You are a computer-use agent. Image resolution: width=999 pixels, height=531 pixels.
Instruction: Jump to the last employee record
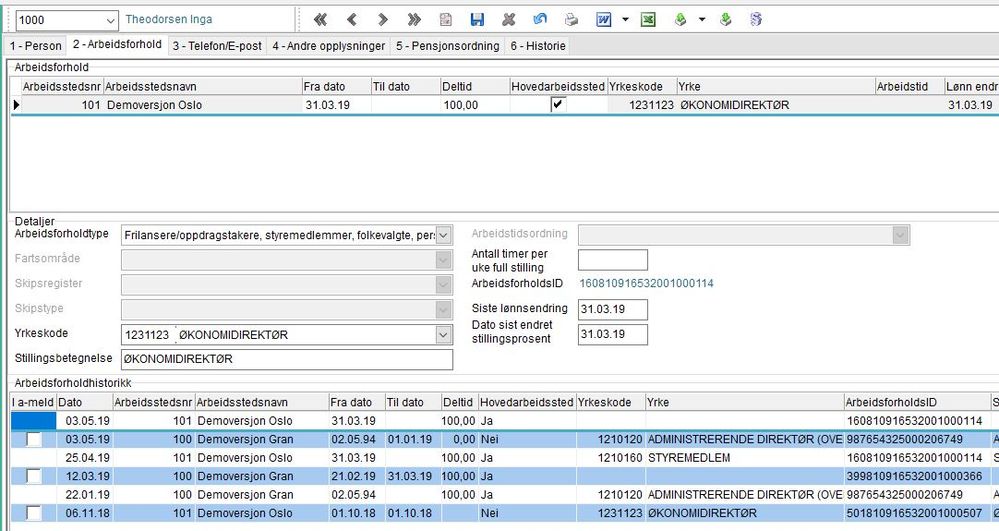click(414, 20)
